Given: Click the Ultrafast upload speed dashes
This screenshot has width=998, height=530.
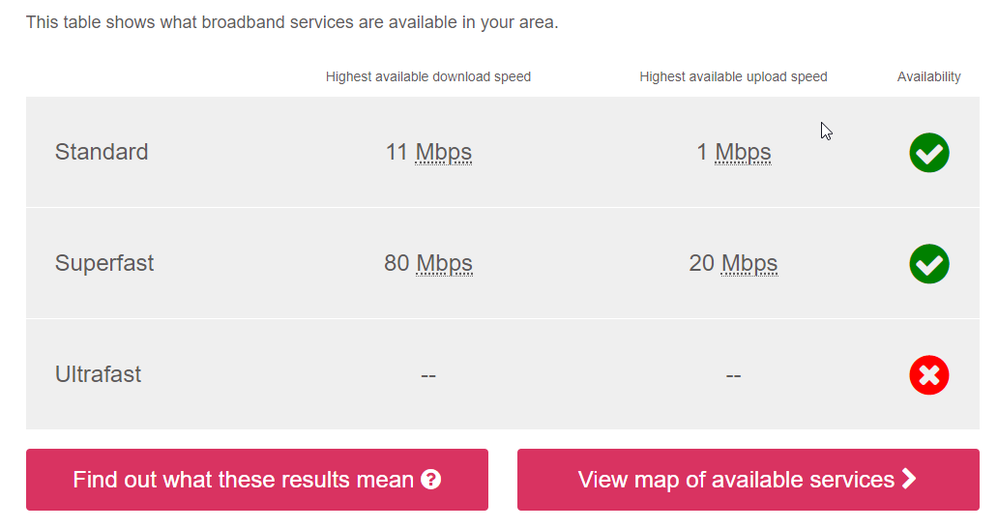Looking at the screenshot, I should tap(733, 376).
